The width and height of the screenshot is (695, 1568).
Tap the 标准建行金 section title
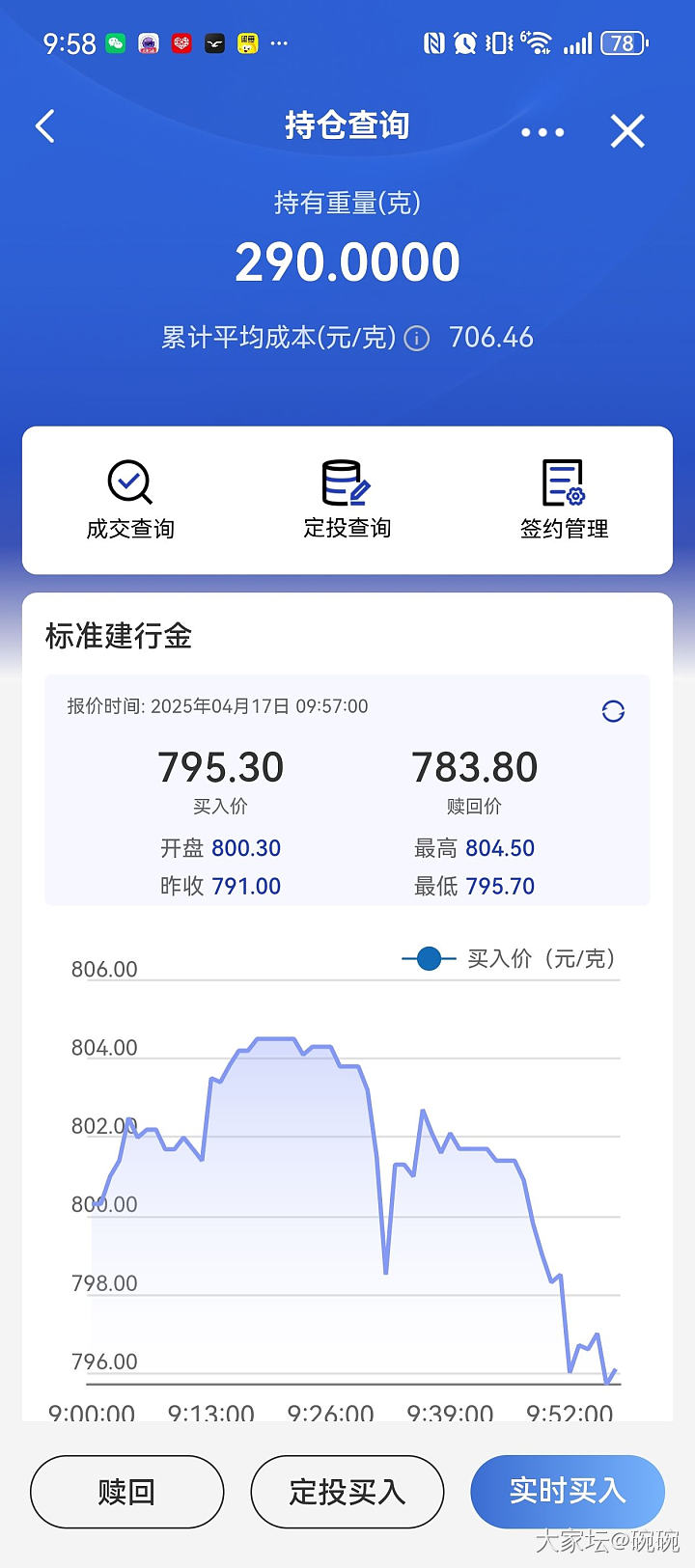click(x=119, y=636)
